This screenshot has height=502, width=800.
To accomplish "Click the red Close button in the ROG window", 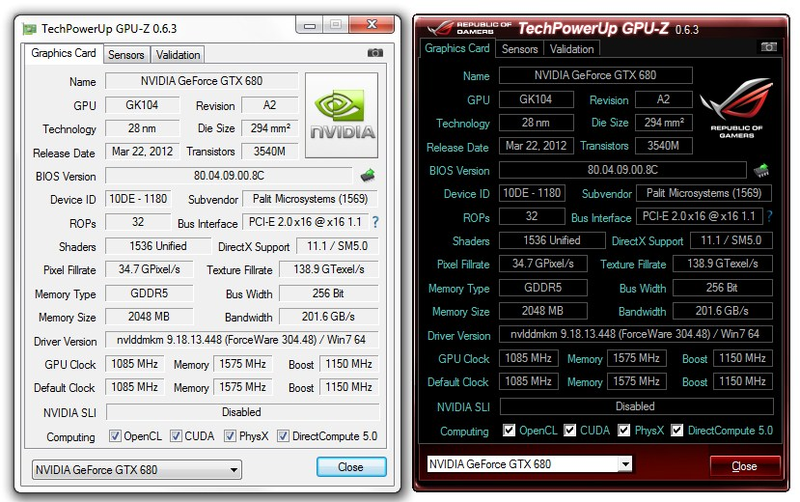I will (744, 466).
